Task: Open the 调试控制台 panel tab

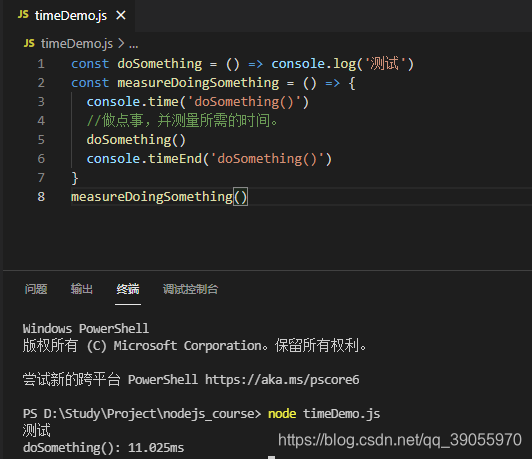Action: click(x=190, y=289)
